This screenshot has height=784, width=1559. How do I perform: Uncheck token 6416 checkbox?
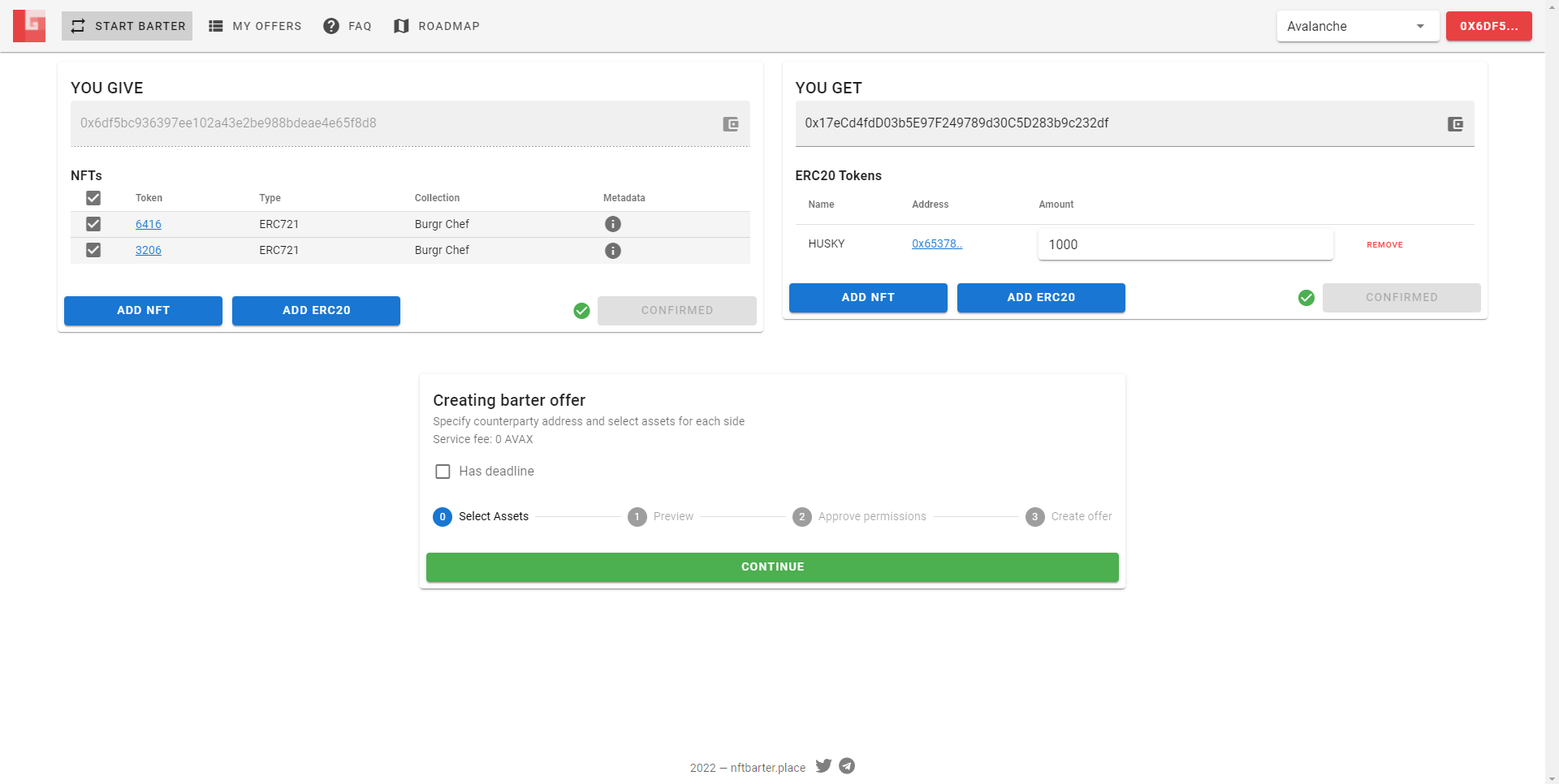click(x=93, y=224)
